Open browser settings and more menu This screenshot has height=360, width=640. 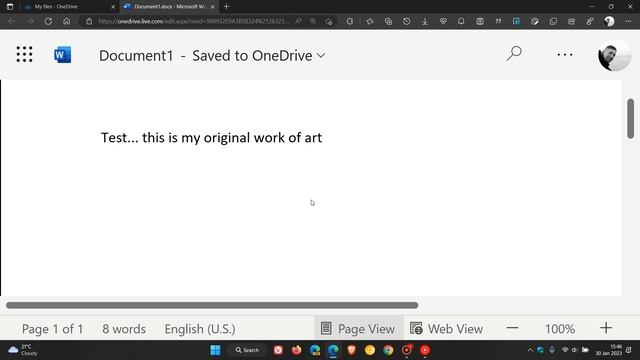click(628, 21)
